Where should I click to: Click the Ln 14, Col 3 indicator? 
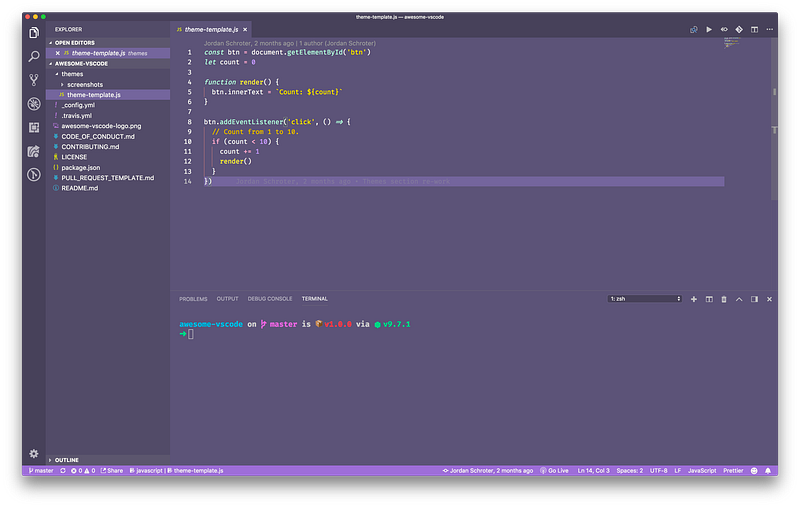tap(593, 471)
